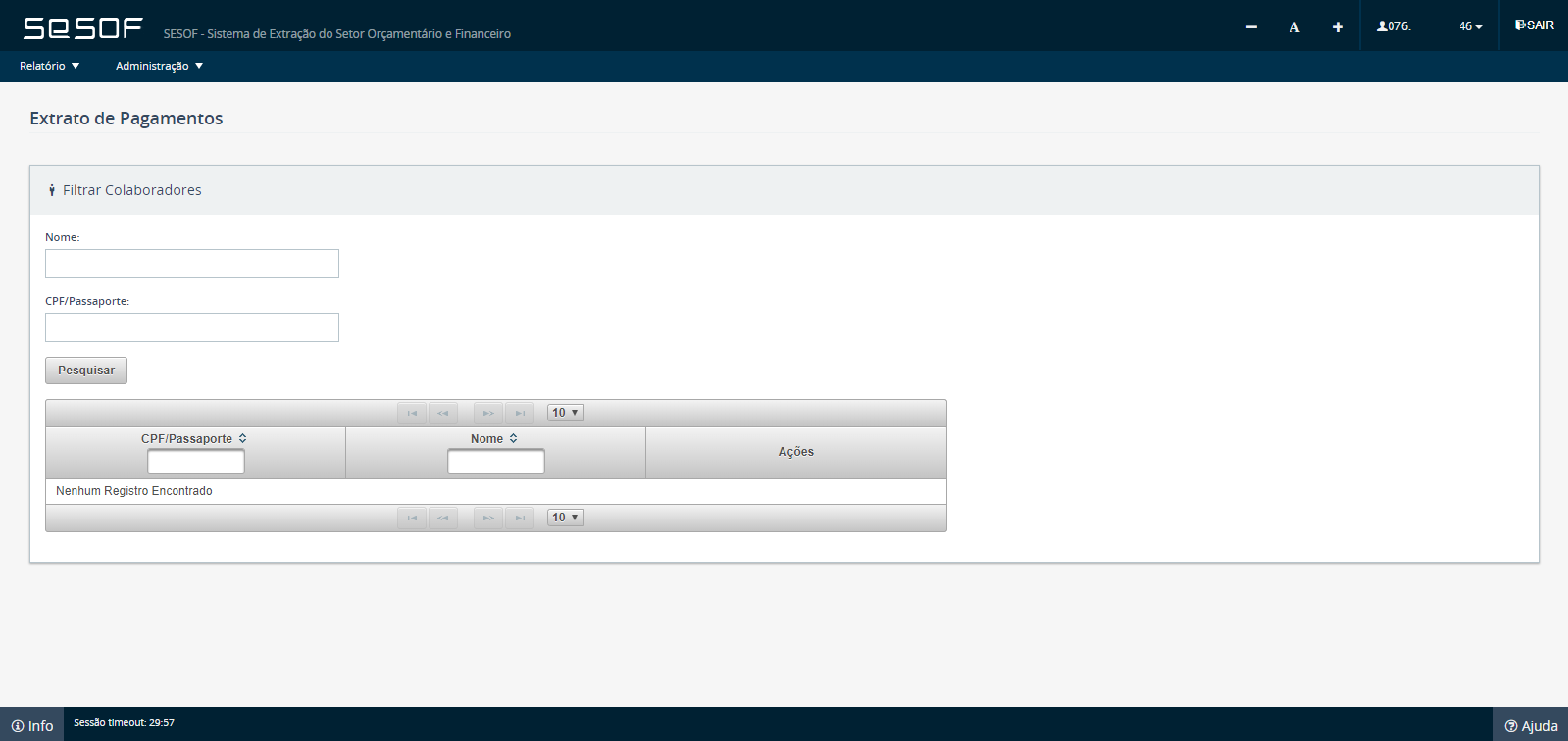Click the SESOF logo
This screenshot has width=1568, height=741.
tap(83, 28)
